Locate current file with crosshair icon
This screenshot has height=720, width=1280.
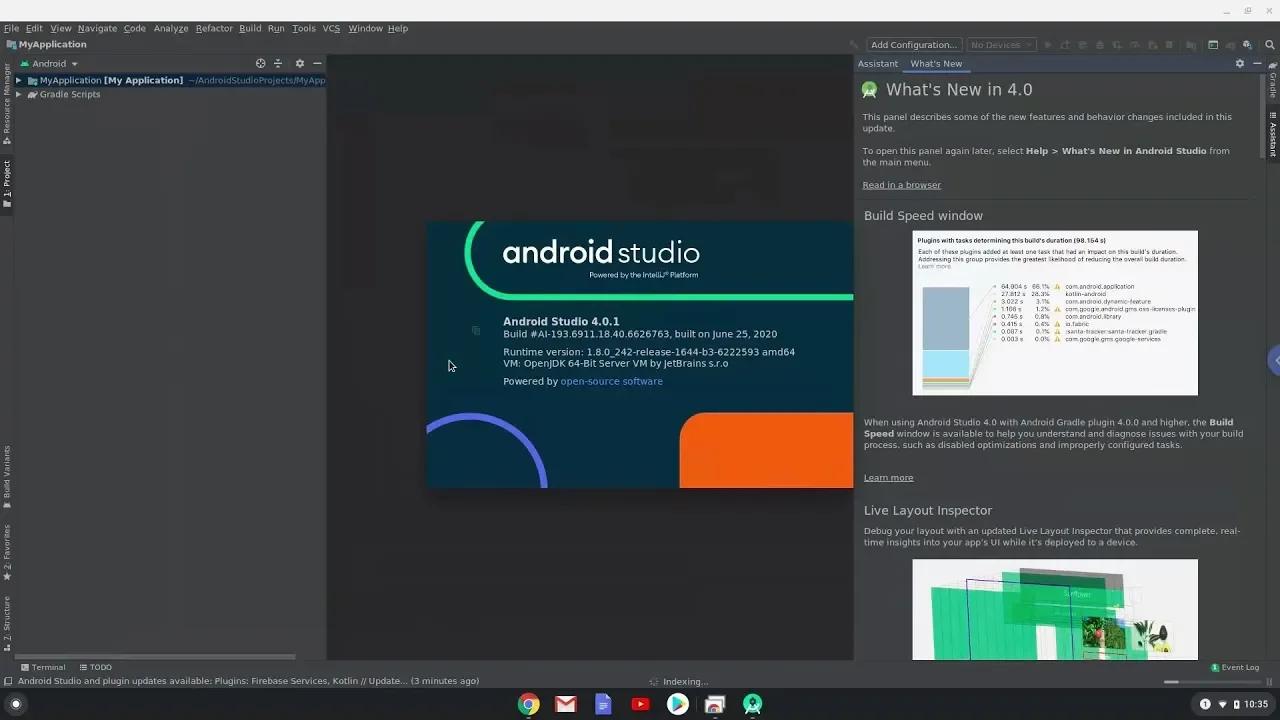(x=260, y=63)
